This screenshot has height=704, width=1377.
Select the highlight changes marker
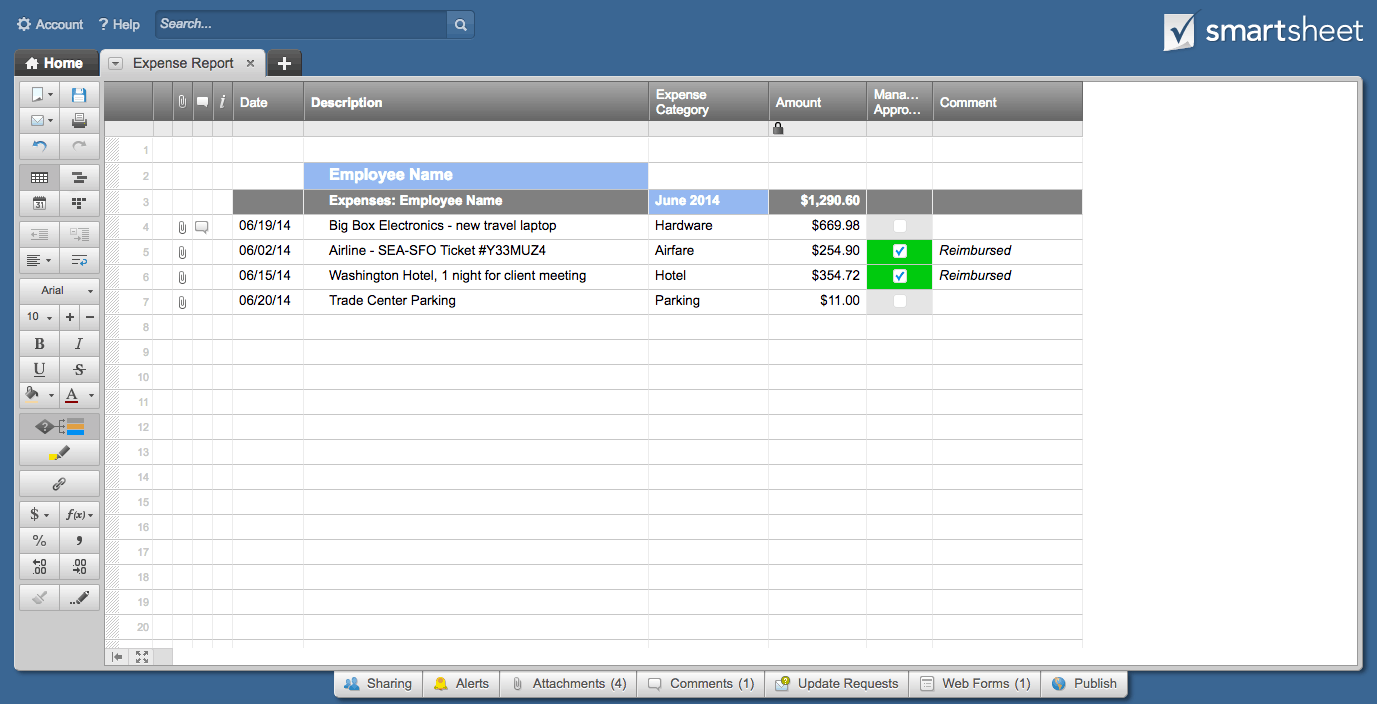coord(59,454)
